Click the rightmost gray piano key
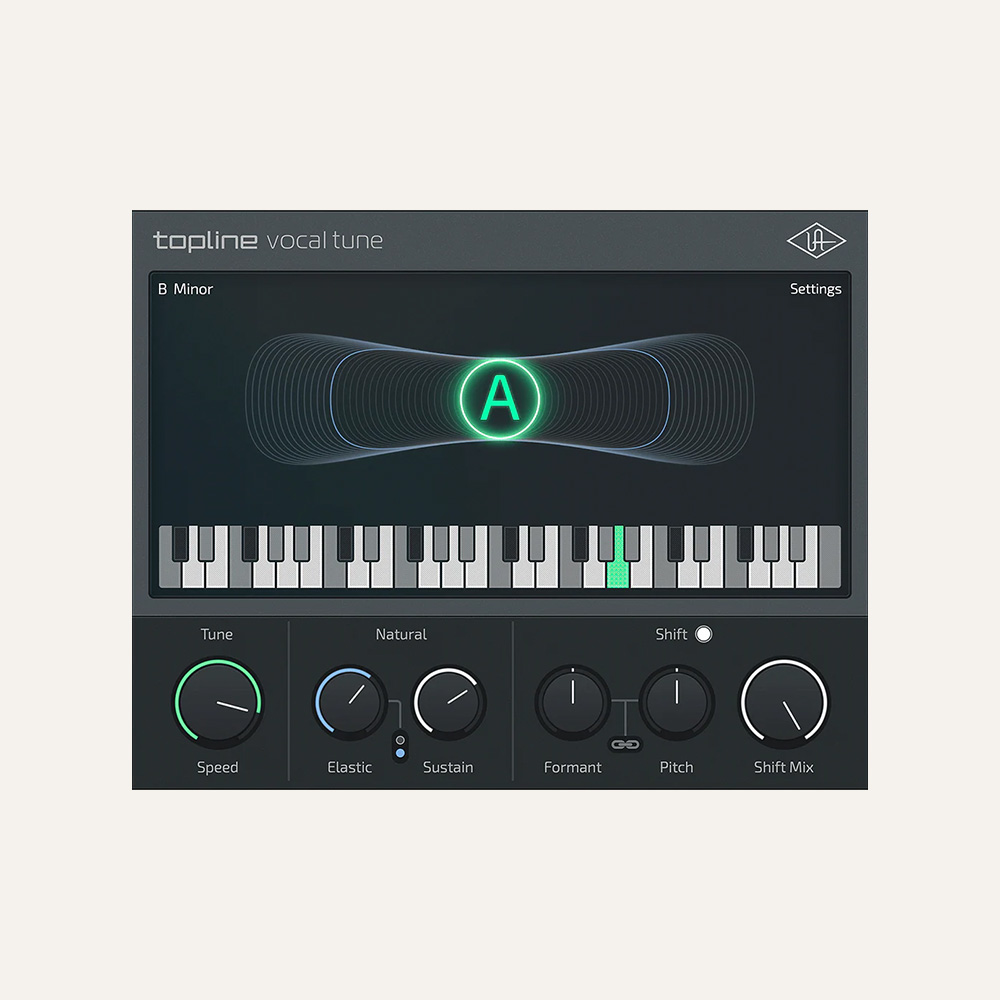The height and width of the screenshot is (1000, 1000). pyautogui.click(x=830, y=556)
